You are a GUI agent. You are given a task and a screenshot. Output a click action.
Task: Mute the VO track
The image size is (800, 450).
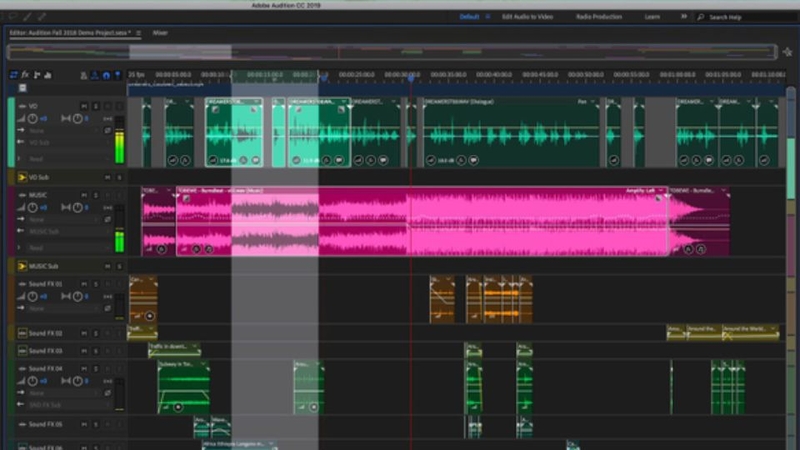click(84, 106)
